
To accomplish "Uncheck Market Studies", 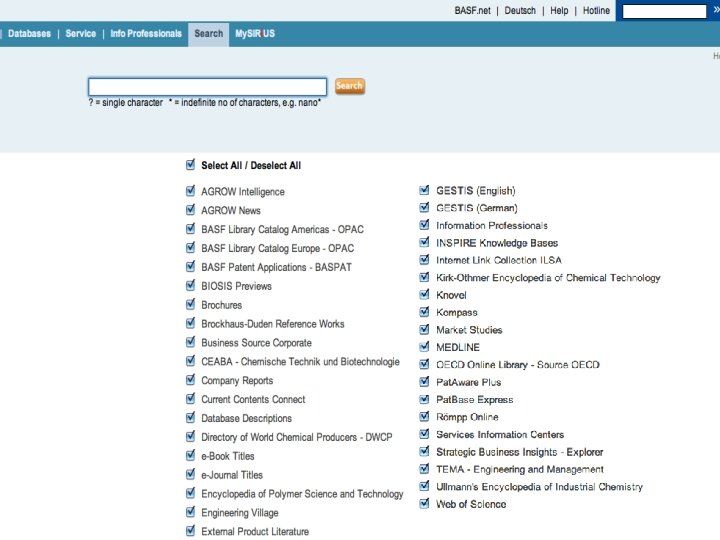I will [425, 329].
